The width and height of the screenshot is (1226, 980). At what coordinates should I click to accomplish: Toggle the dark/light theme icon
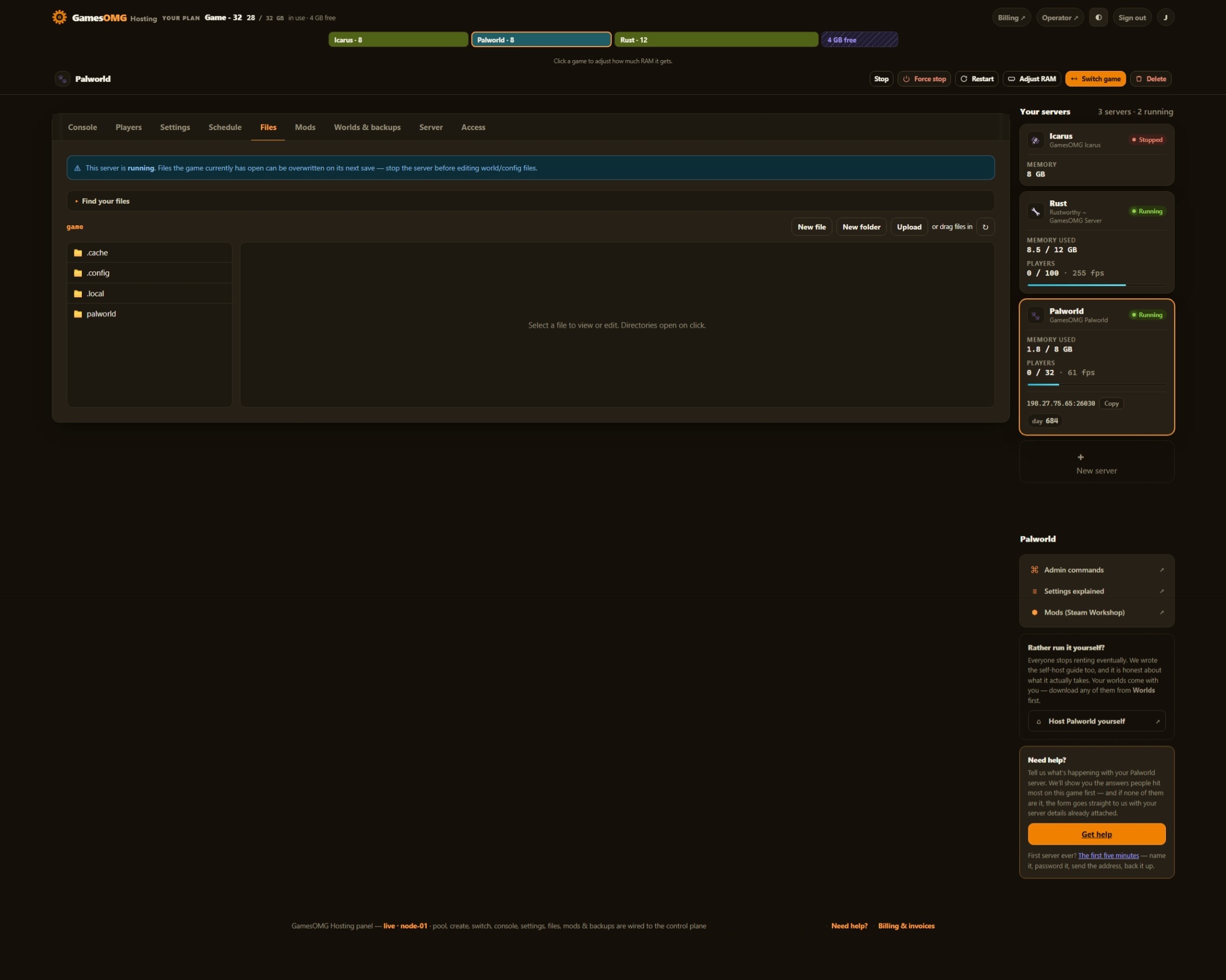click(x=1098, y=18)
